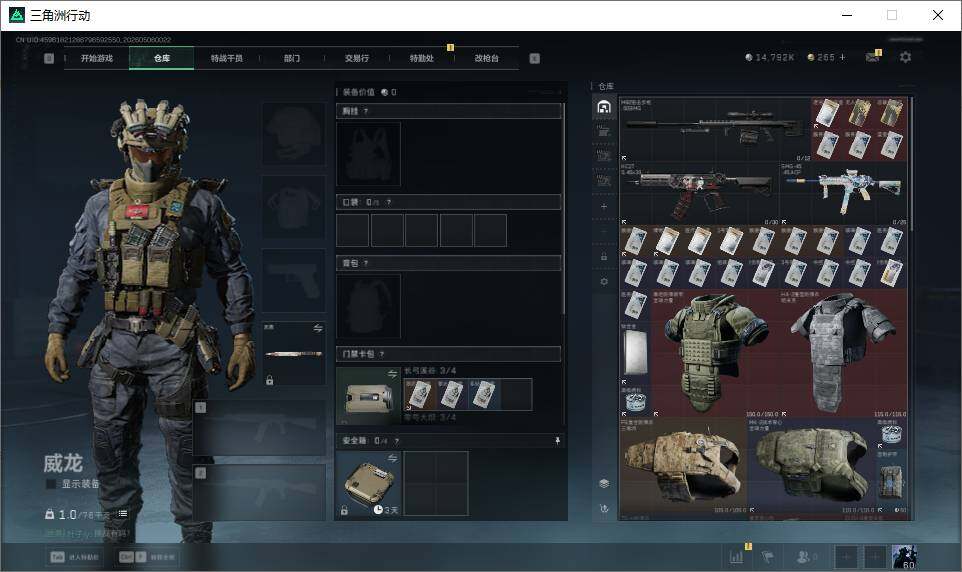The image size is (962, 572).
Task: Pin the 安全箱 section
Action: [557, 441]
